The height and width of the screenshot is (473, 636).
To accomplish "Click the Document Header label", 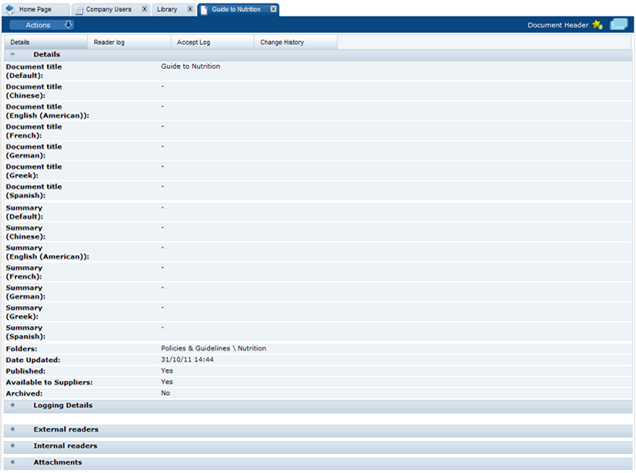I will tap(558, 25).
